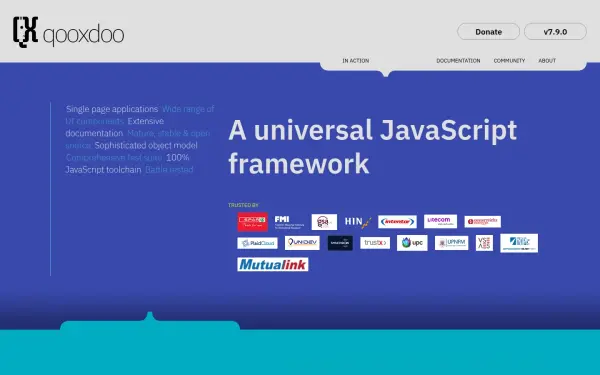This screenshot has height=375, width=600.
Task: Click the UPNFM logo
Action: click(x=452, y=243)
